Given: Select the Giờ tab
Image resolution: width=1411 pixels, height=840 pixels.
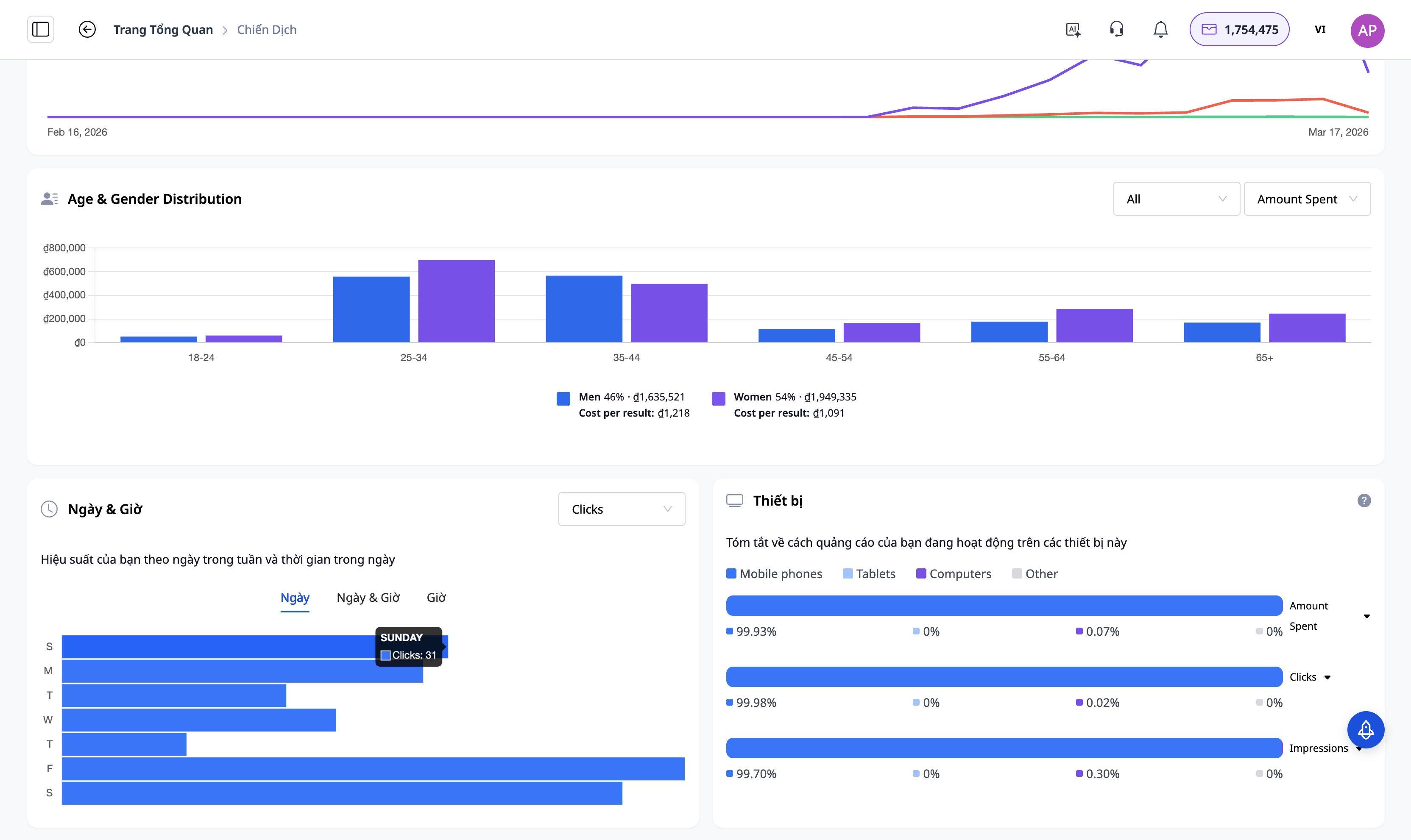Looking at the screenshot, I should coord(436,598).
